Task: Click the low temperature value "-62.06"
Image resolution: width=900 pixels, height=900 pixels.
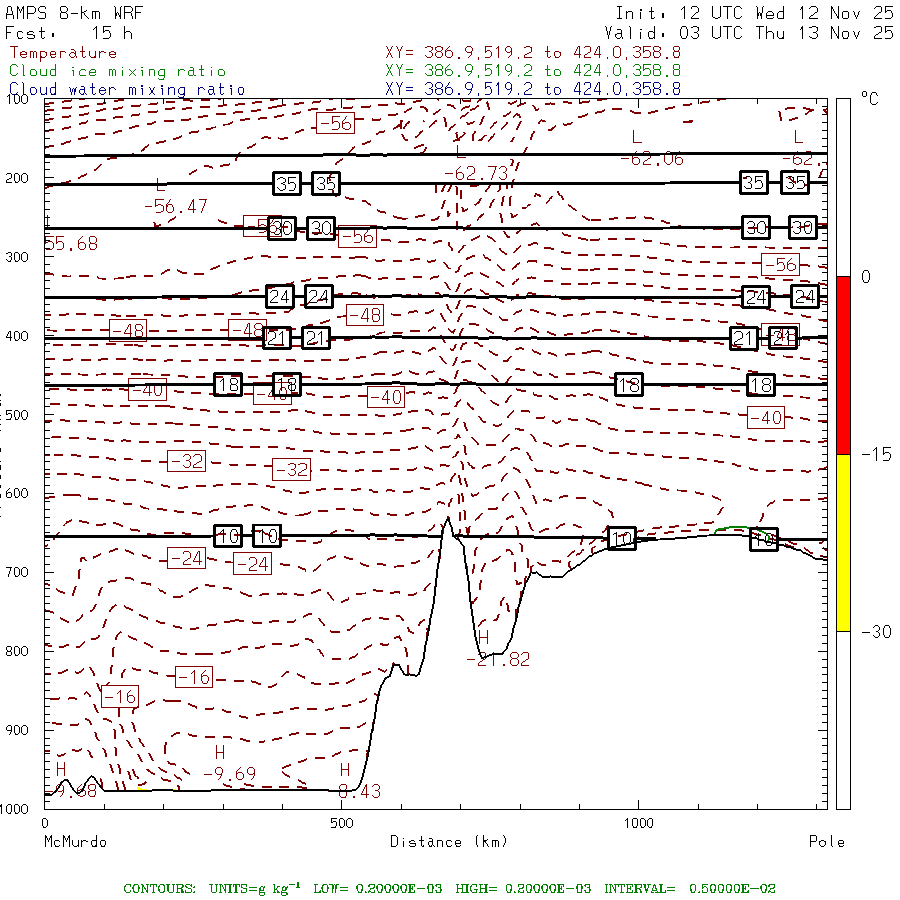Action: pyautogui.click(x=652, y=158)
